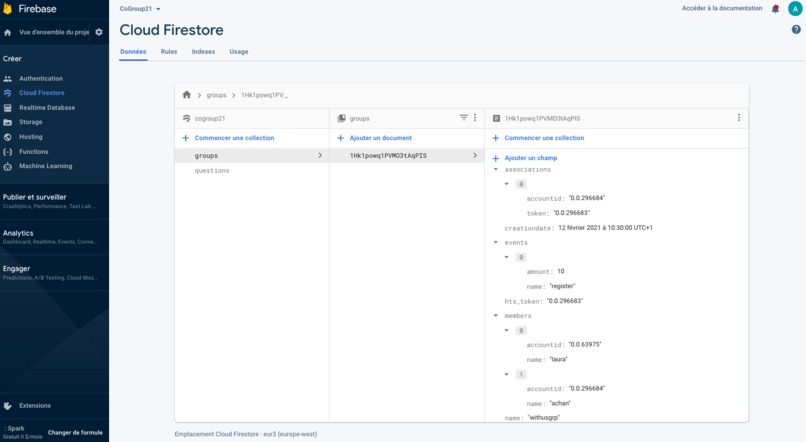This screenshot has height=442, width=806.
Task: Click the Realtime Database icon
Action: (7, 108)
